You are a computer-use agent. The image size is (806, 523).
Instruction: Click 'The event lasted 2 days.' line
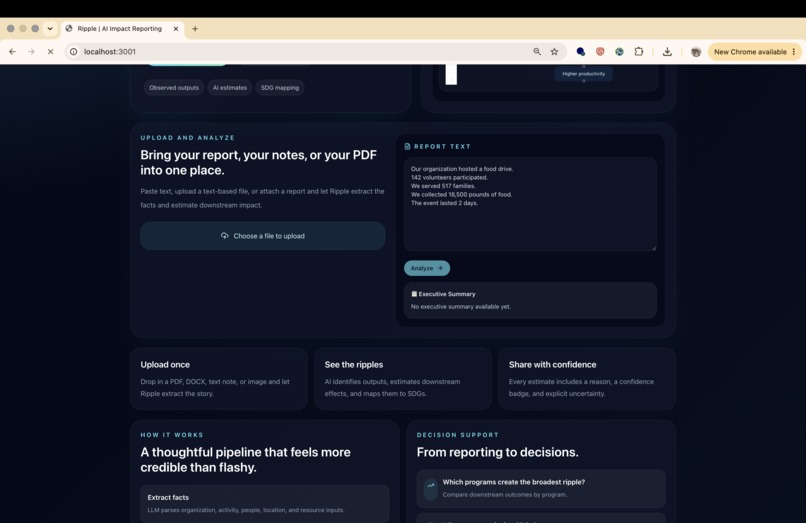click(x=444, y=203)
